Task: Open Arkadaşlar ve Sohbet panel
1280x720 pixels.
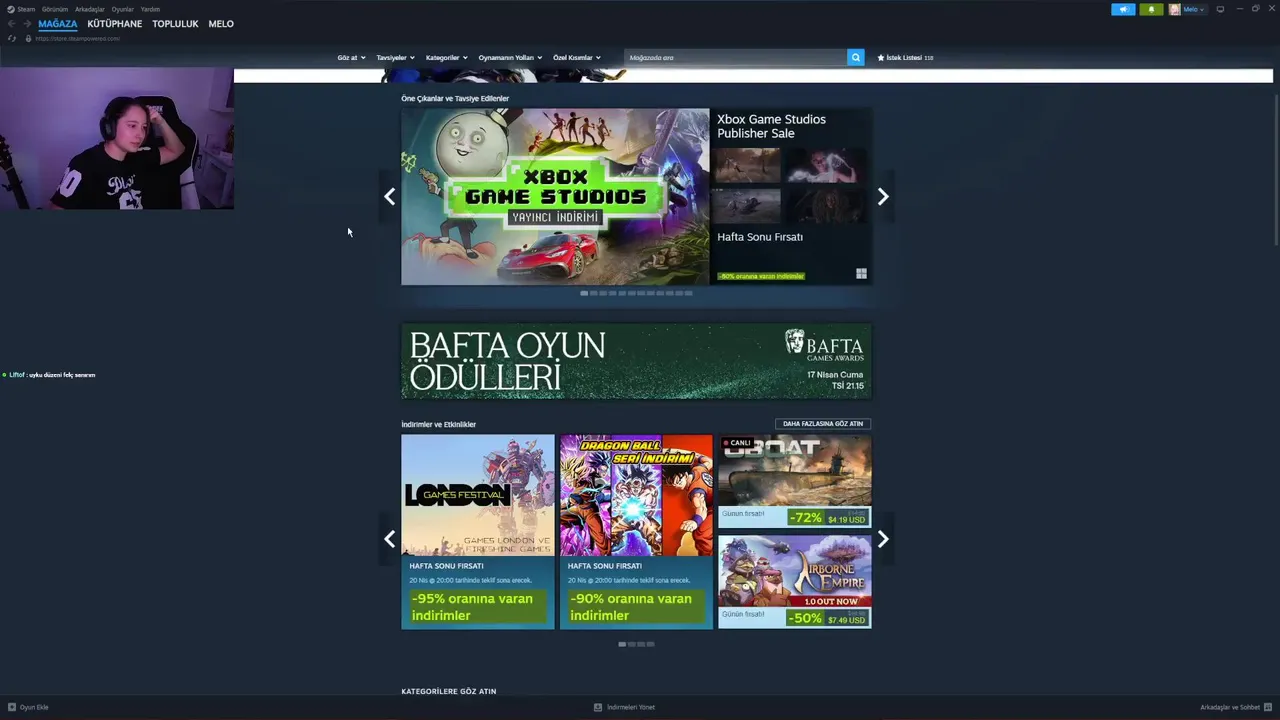Action: 1230,707
